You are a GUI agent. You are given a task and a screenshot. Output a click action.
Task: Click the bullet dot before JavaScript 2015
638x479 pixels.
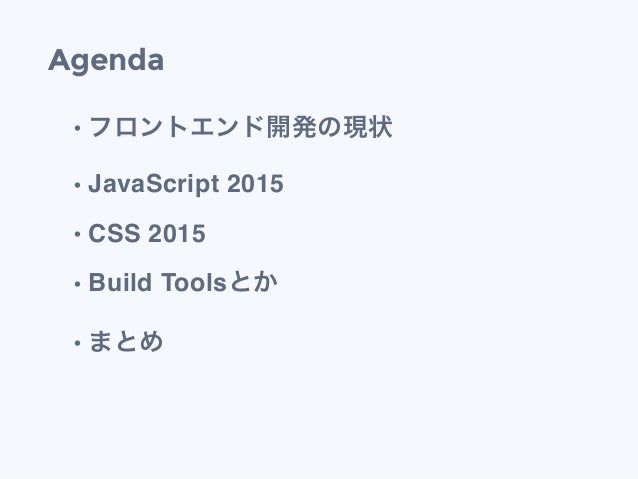coord(77,186)
